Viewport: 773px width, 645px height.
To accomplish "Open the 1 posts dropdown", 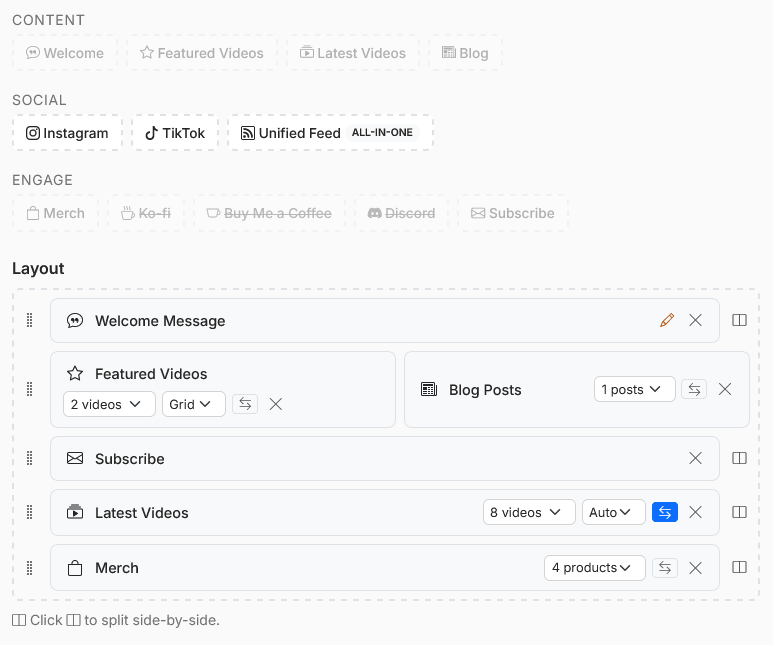I will (634, 389).
